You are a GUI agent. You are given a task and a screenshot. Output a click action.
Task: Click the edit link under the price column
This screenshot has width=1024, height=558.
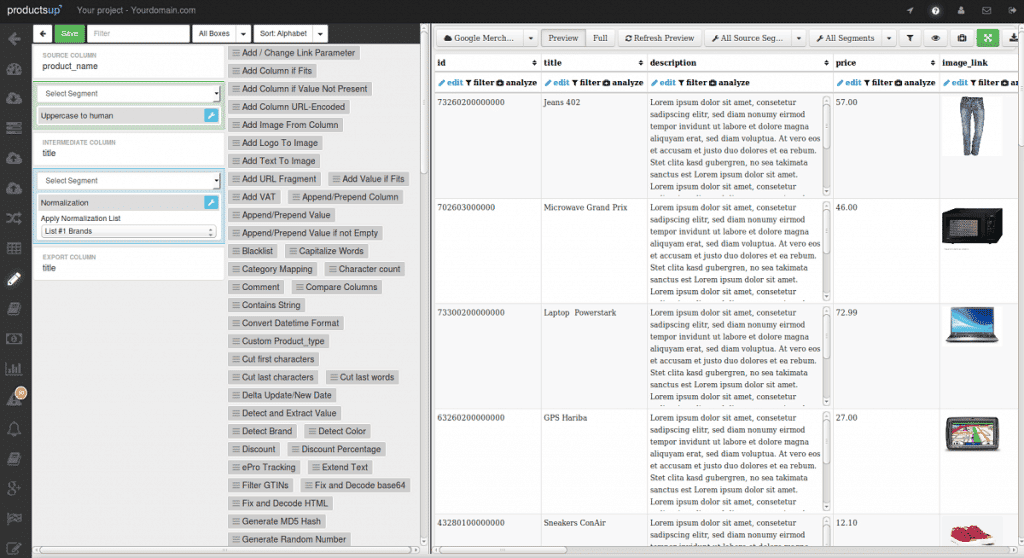click(x=849, y=82)
